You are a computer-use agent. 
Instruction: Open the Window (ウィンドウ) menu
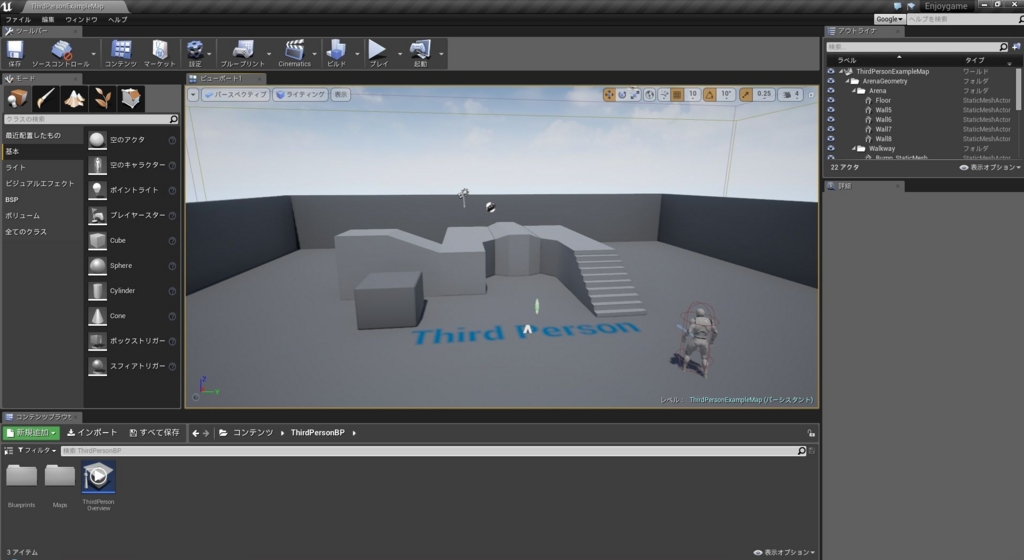tap(81, 20)
